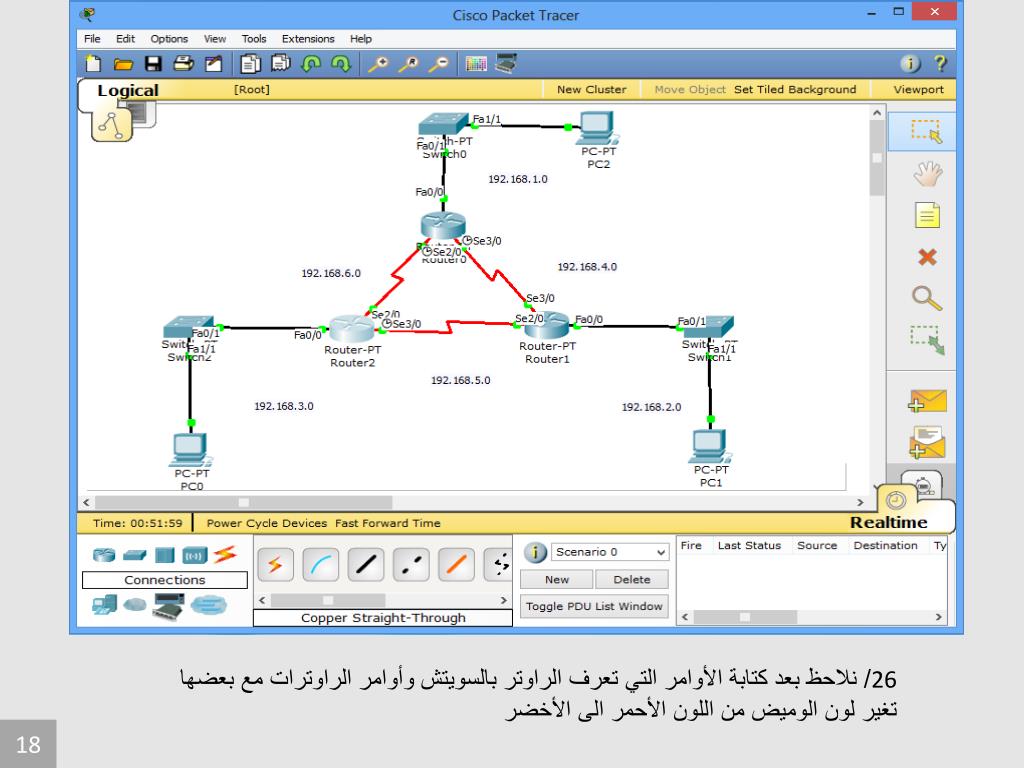The width and height of the screenshot is (1024, 768).
Task: Activate the red X Delete tool
Action: pos(927,257)
